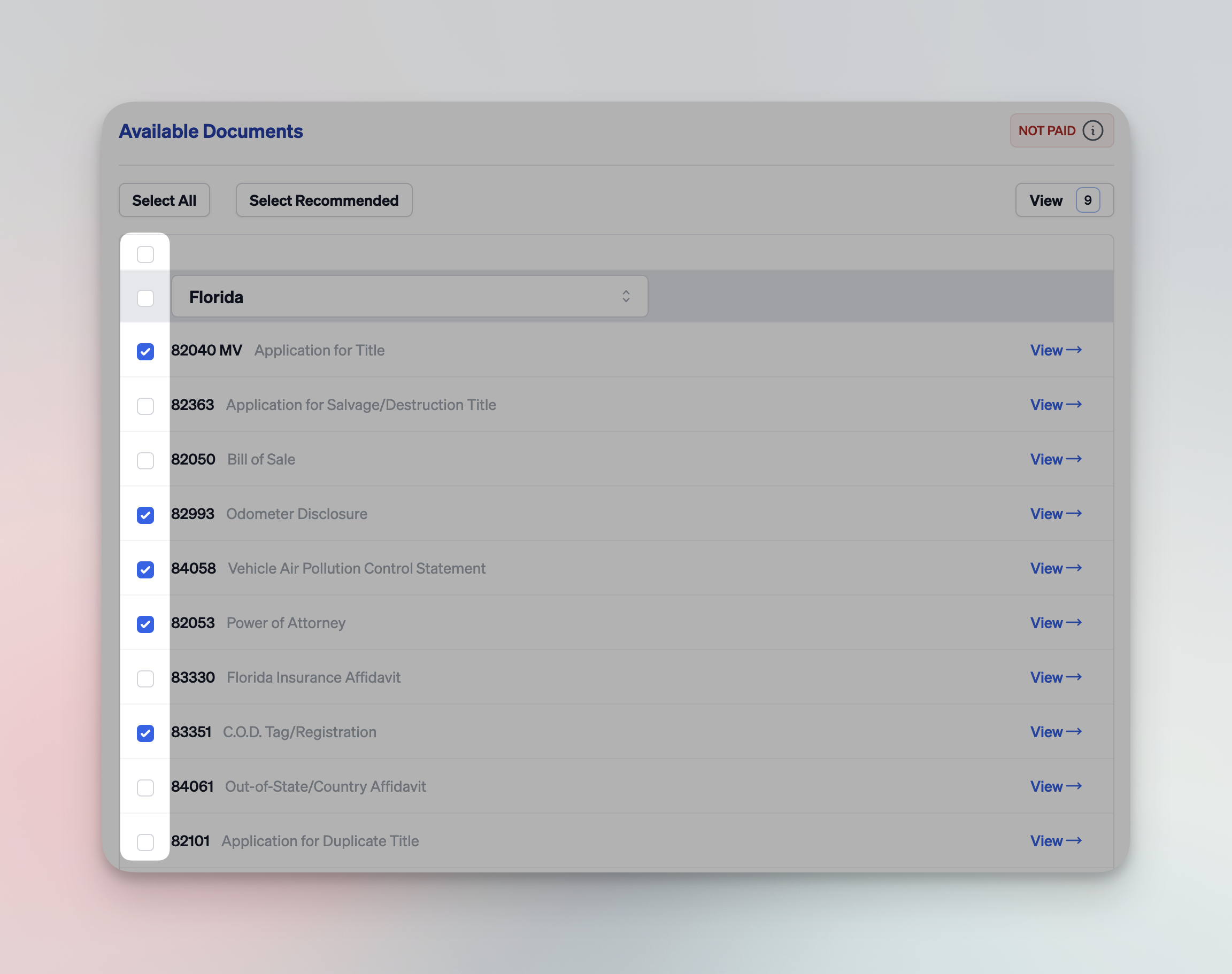The image size is (1232, 974).
Task: View the 82101 Application for Duplicate Title
Action: [x=1056, y=840]
